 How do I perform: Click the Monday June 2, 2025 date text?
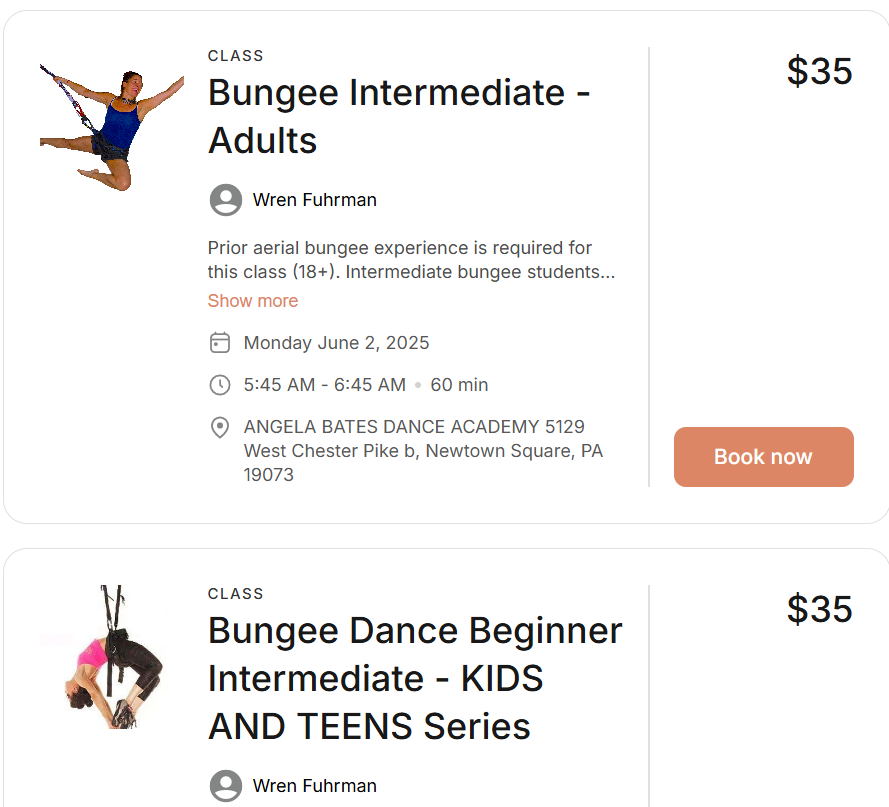pyautogui.click(x=336, y=343)
